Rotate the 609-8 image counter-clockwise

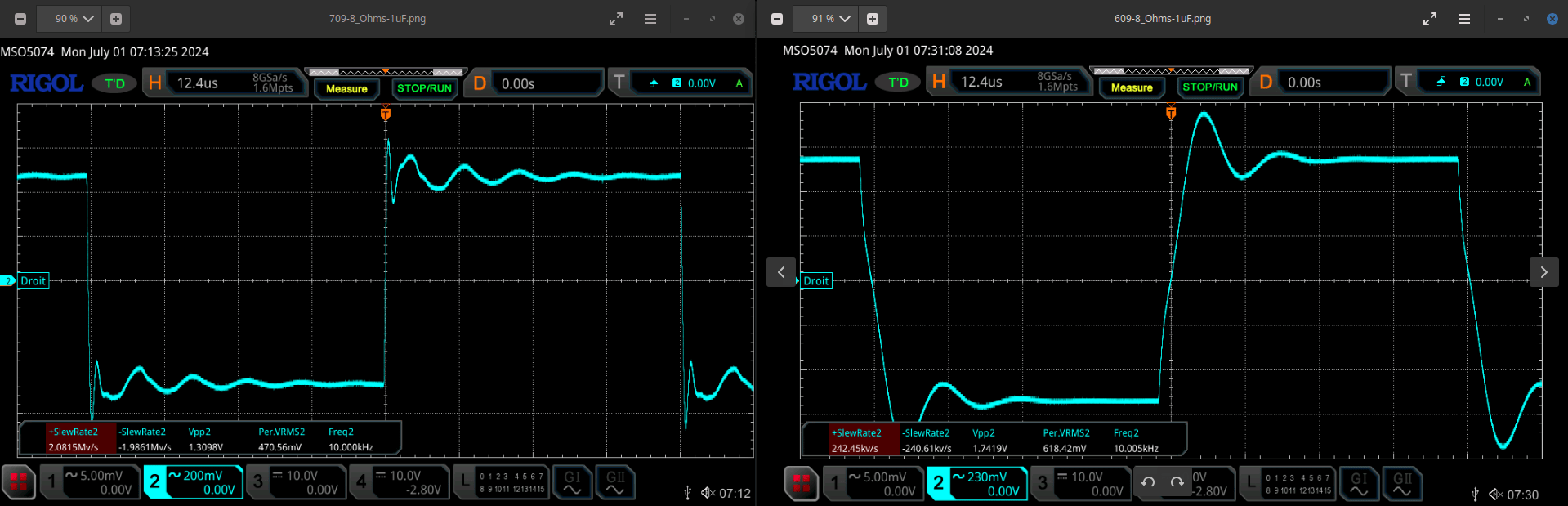(x=1148, y=482)
